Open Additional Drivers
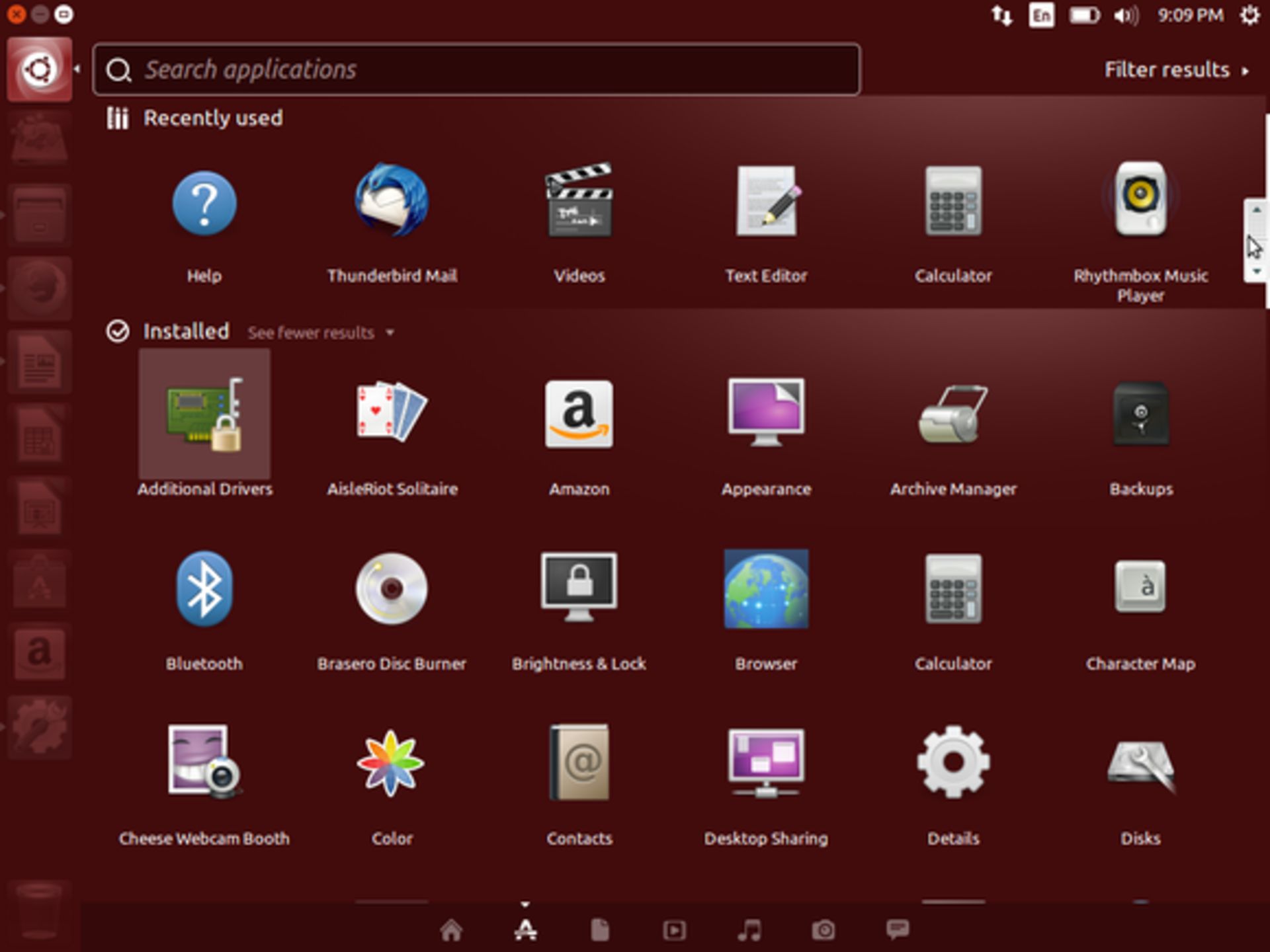 pos(204,414)
